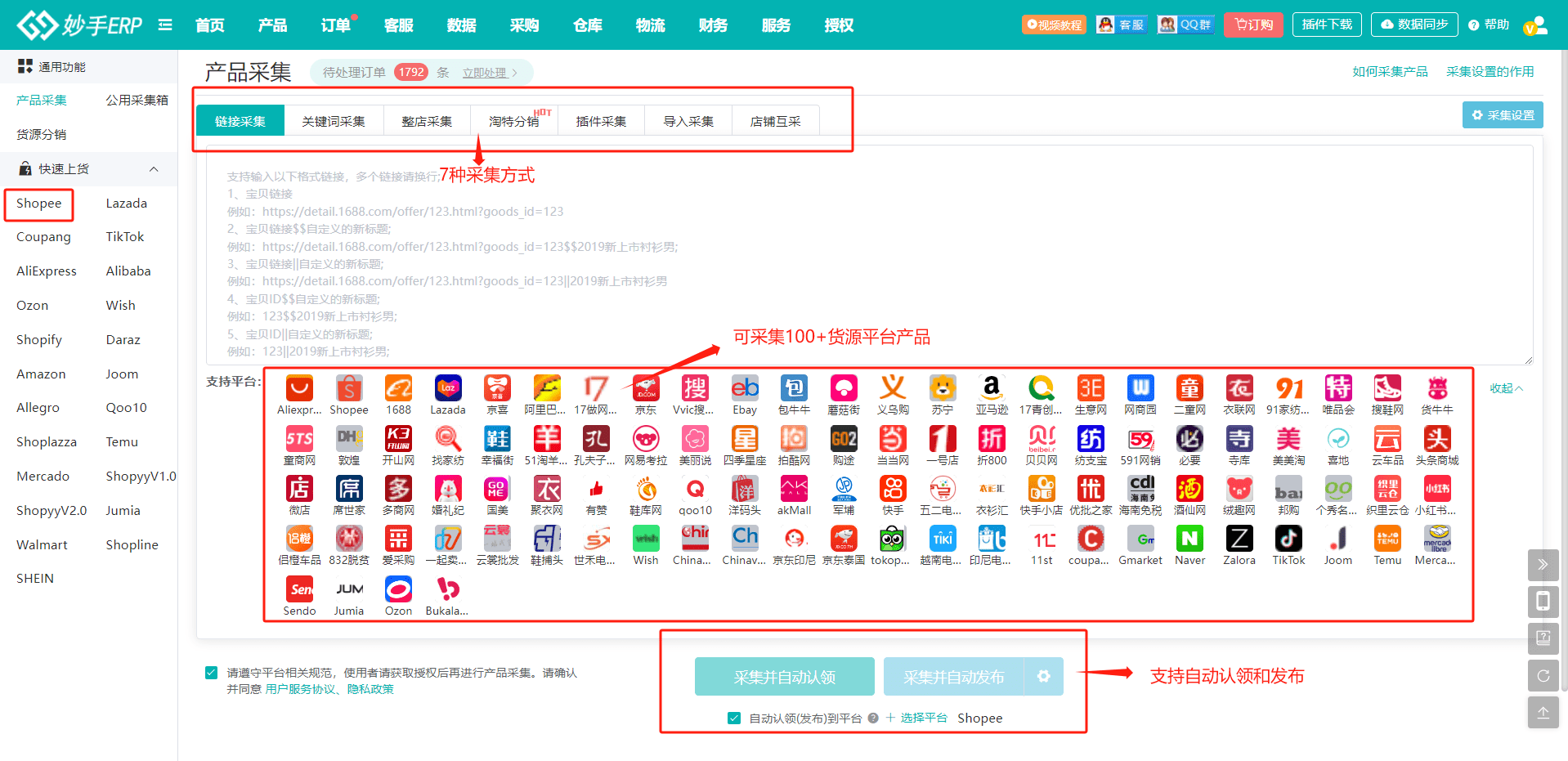The image size is (1568, 761).
Task: Open 货源分销 in the sidebar
Action: 41,135
